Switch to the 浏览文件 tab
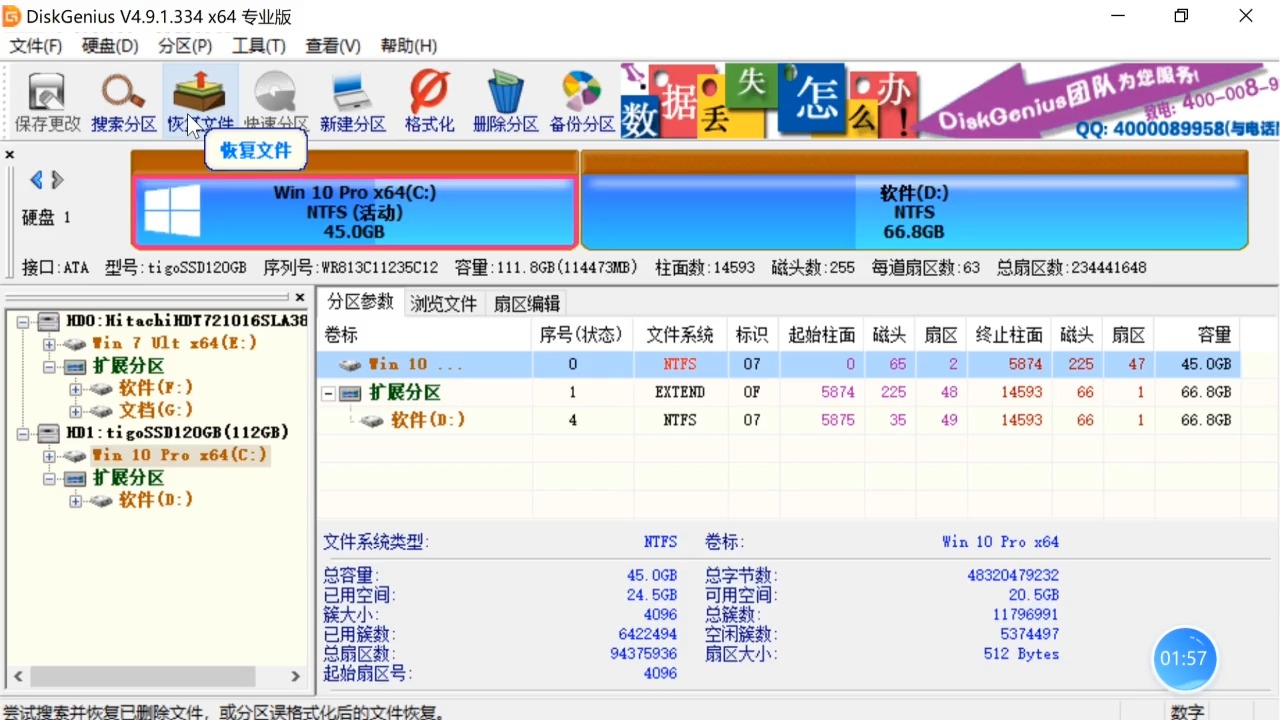 444,303
